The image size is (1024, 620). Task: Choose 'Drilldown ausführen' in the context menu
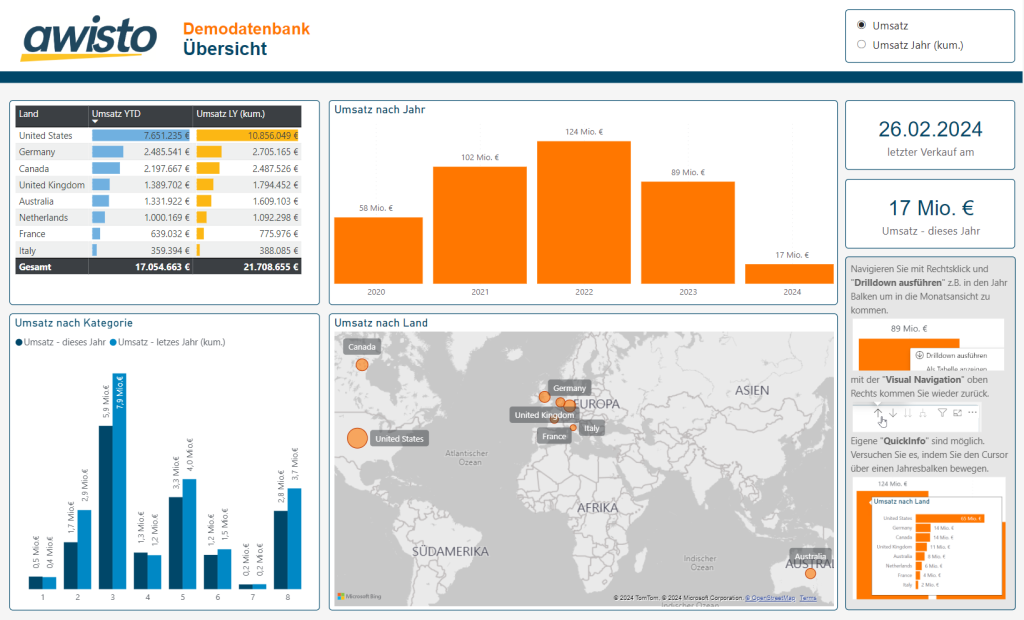click(x=951, y=356)
